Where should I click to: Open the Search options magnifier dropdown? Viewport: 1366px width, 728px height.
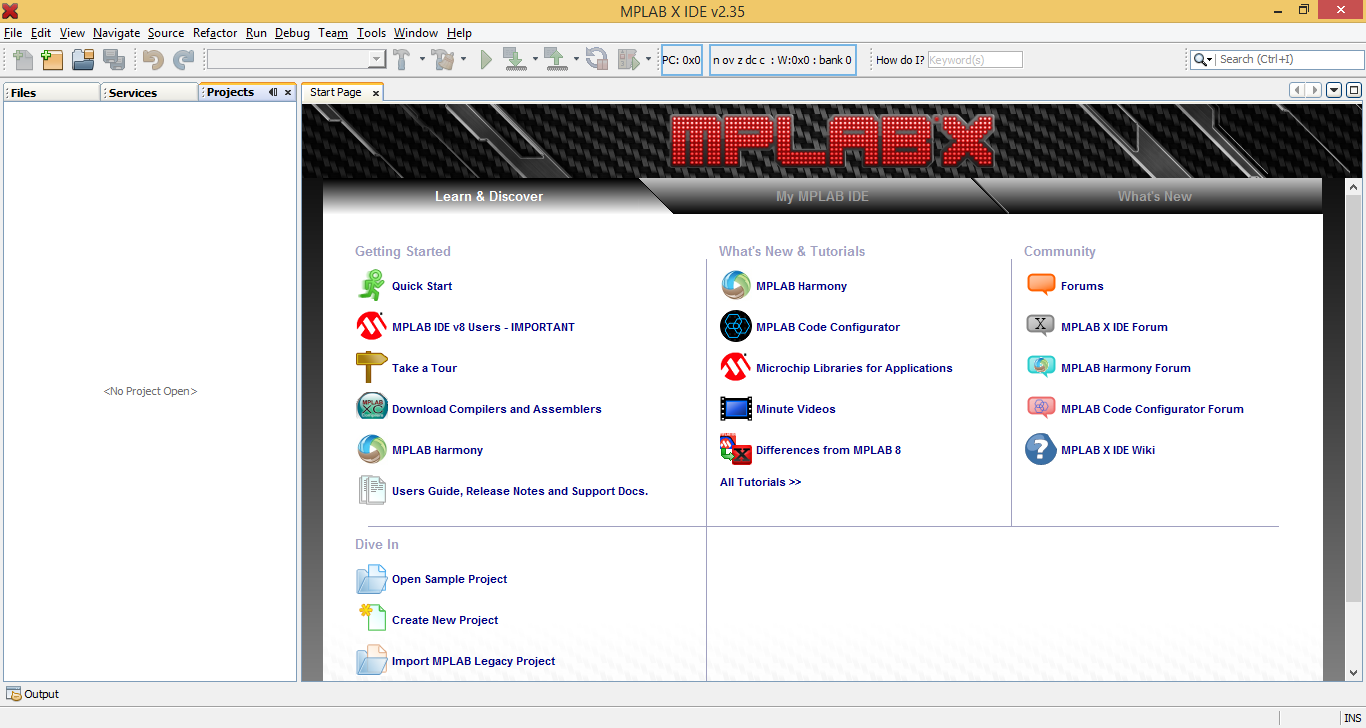pos(1203,60)
